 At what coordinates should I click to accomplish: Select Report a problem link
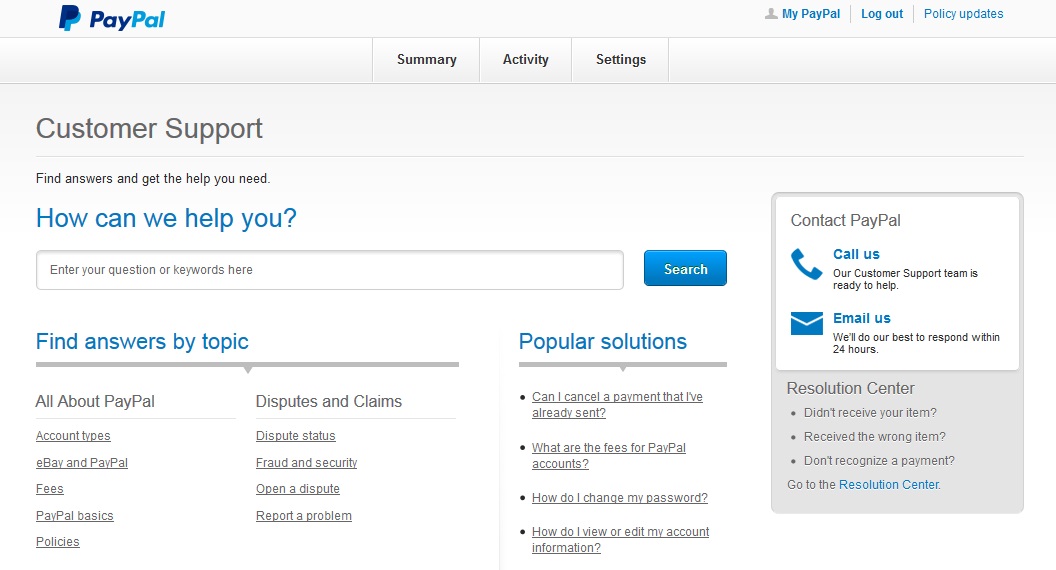coord(304,516)
